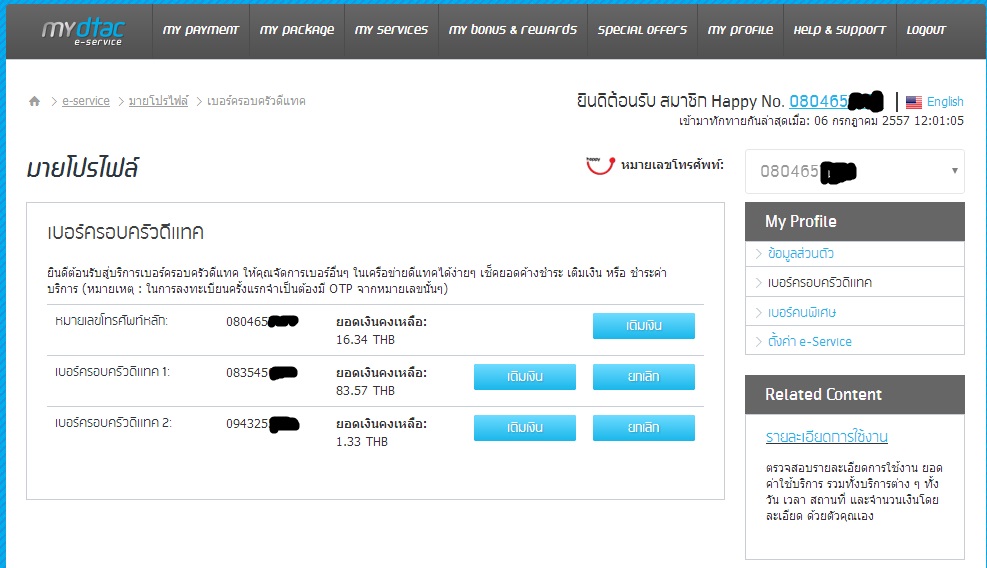Click the เบอร์ครอบครัวดีแทค breadcrumb text
This screenshot has height=568, width=987.
256,101
